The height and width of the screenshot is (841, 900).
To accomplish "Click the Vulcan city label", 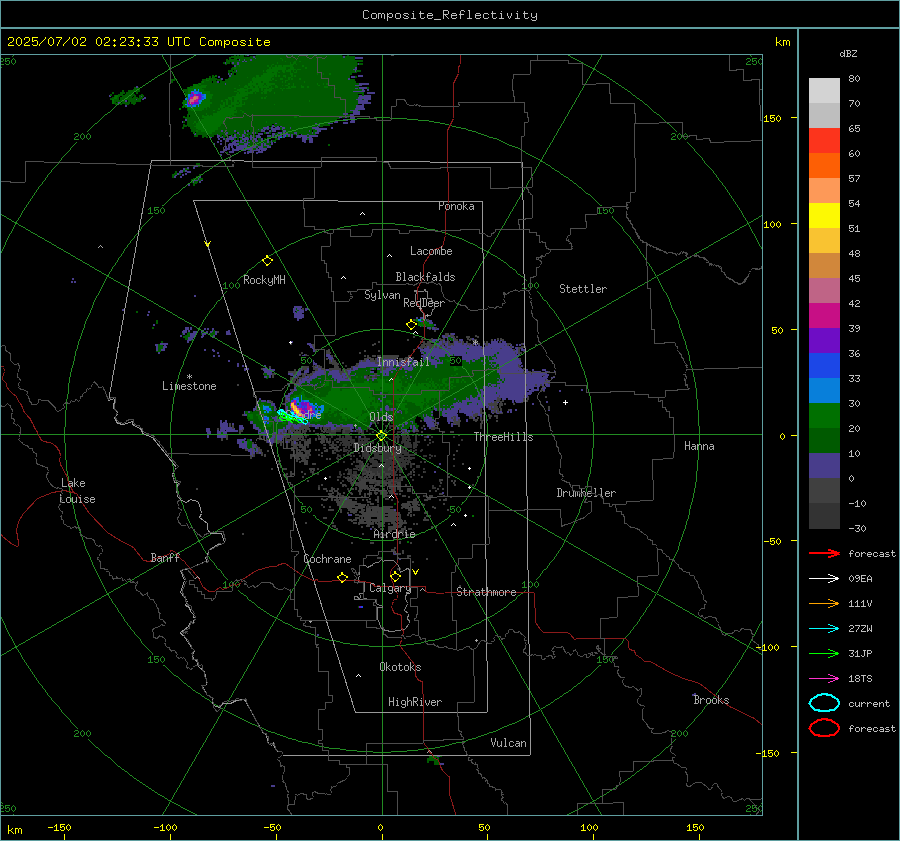I will [508, 743].
